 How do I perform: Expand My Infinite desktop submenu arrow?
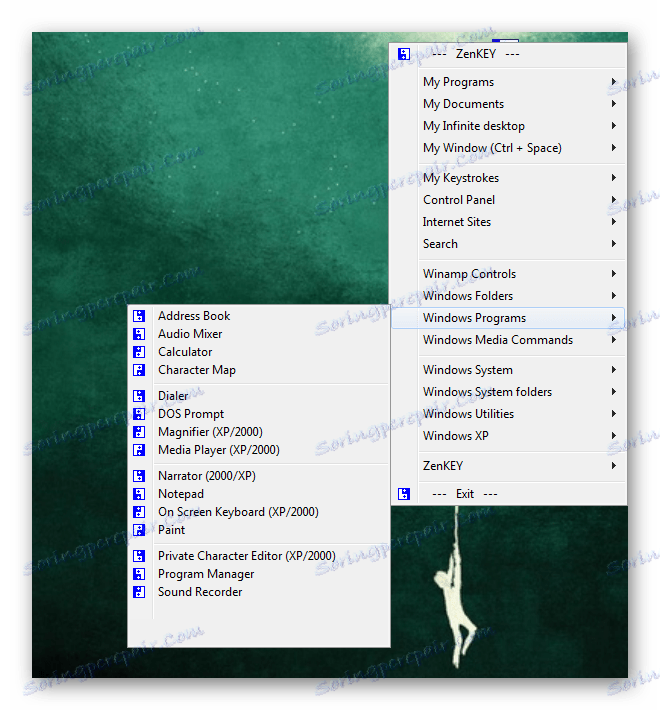click(x=614, y=126)
